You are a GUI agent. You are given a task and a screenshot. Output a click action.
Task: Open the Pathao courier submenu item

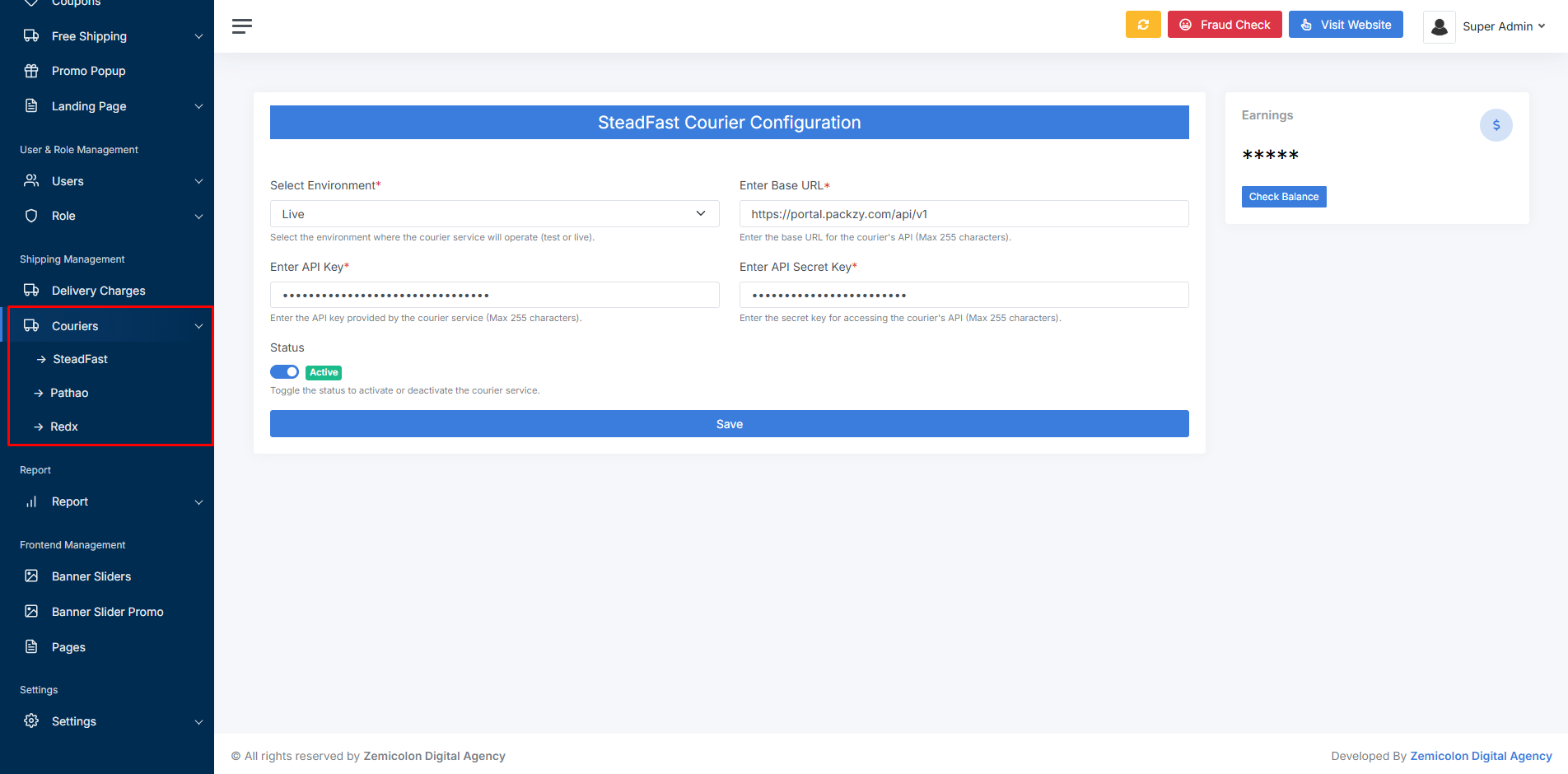pyautogui.click(x=69, y=393)
